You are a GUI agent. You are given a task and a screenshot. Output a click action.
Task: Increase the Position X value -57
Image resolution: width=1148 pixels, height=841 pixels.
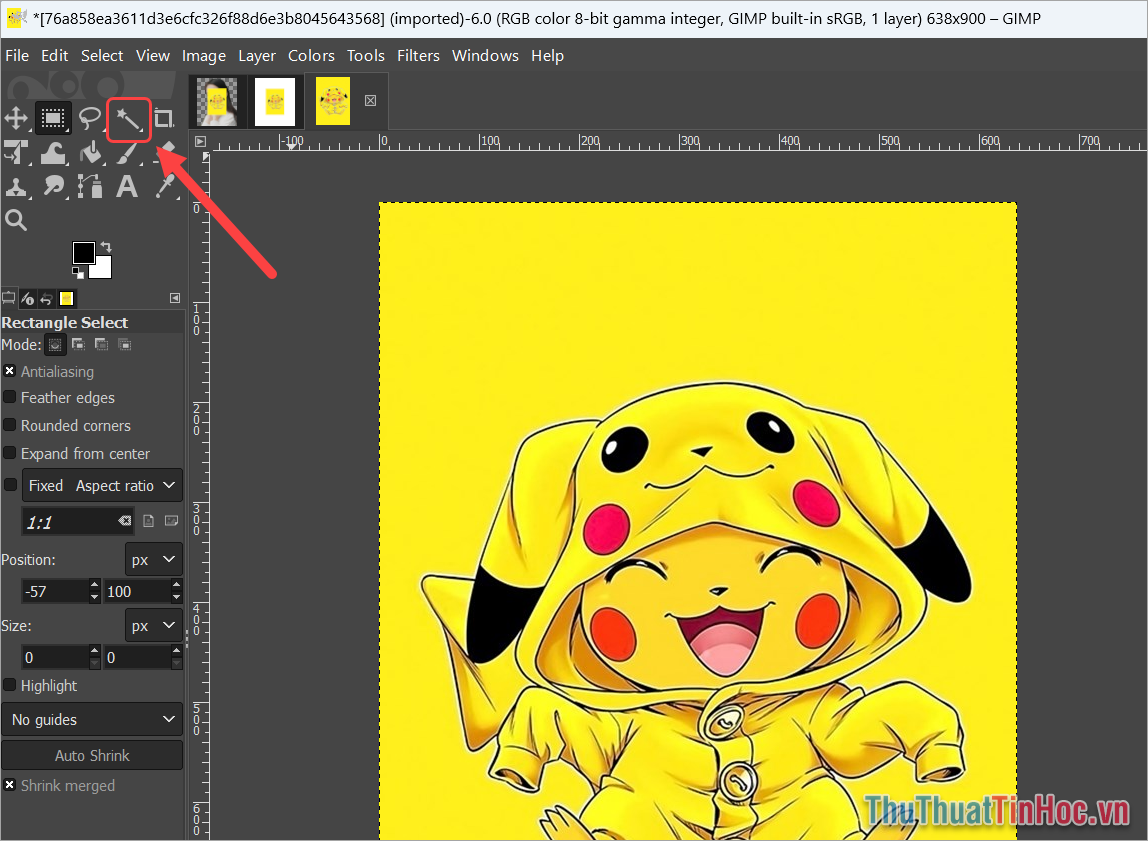94,585
